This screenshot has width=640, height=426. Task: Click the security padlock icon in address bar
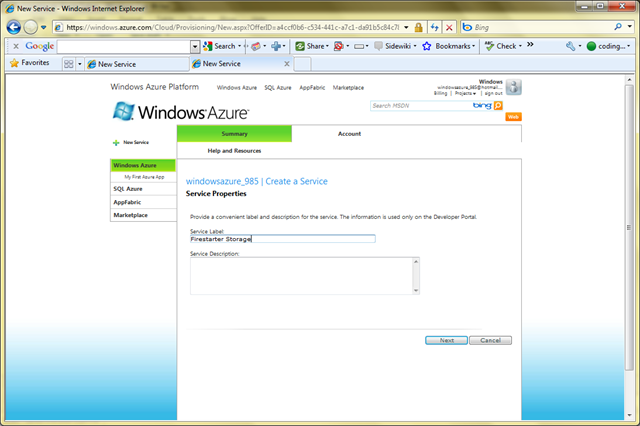(418, 28)
